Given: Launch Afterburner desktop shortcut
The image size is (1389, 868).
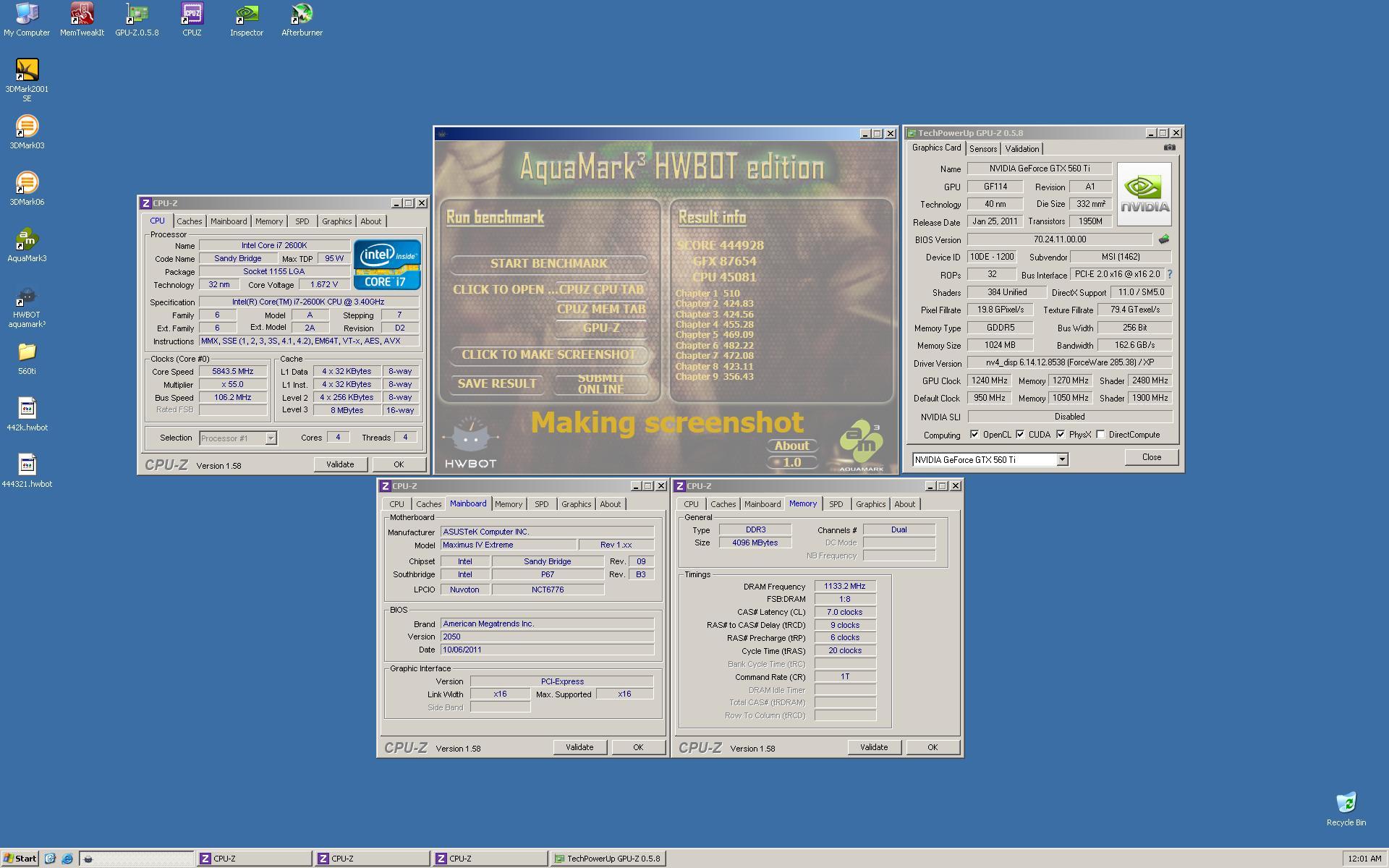Looking at the screenshot, I should [302, 20].
